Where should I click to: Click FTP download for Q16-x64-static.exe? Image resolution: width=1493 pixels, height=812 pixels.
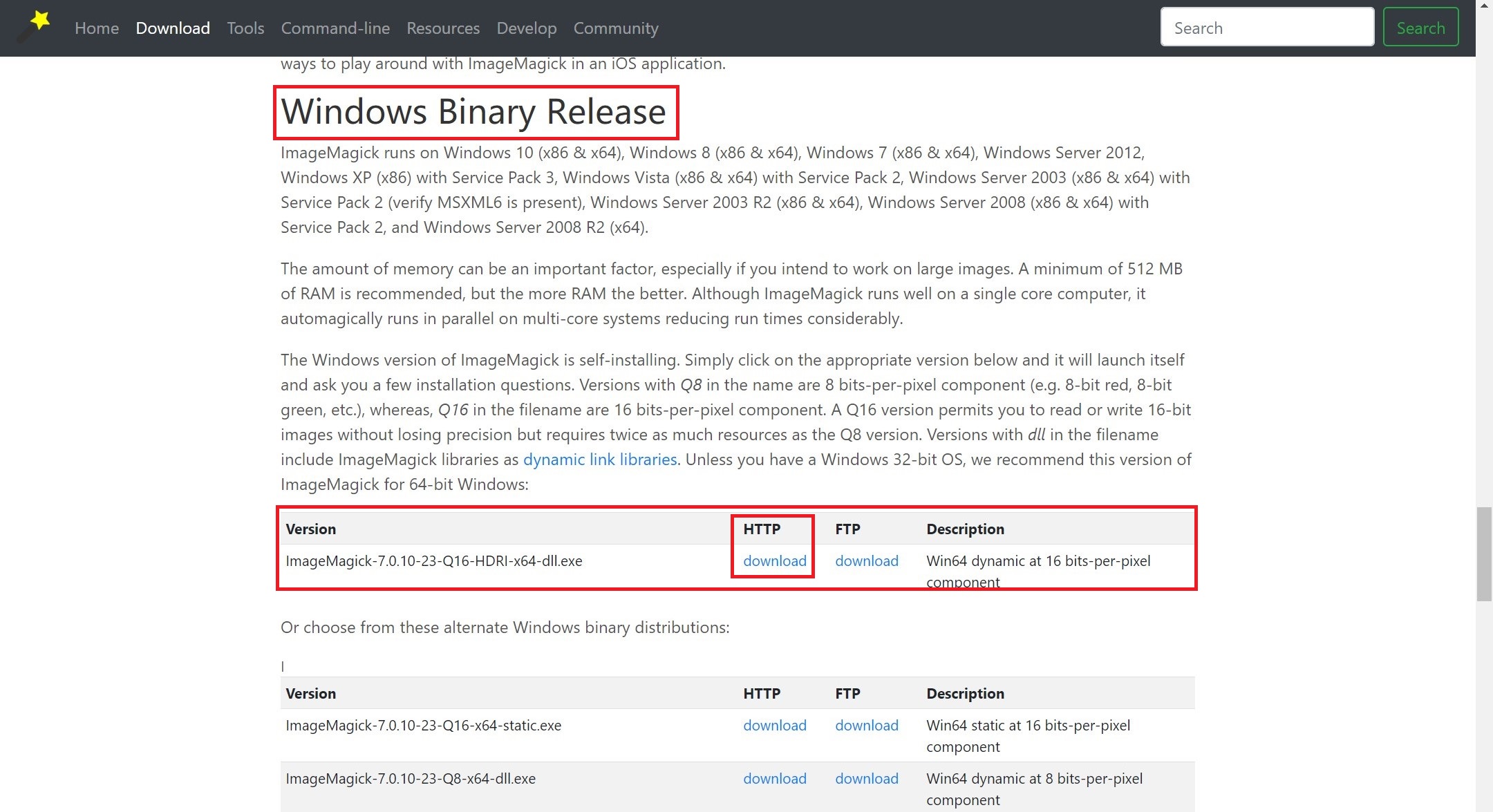click(x=866, y=726)
